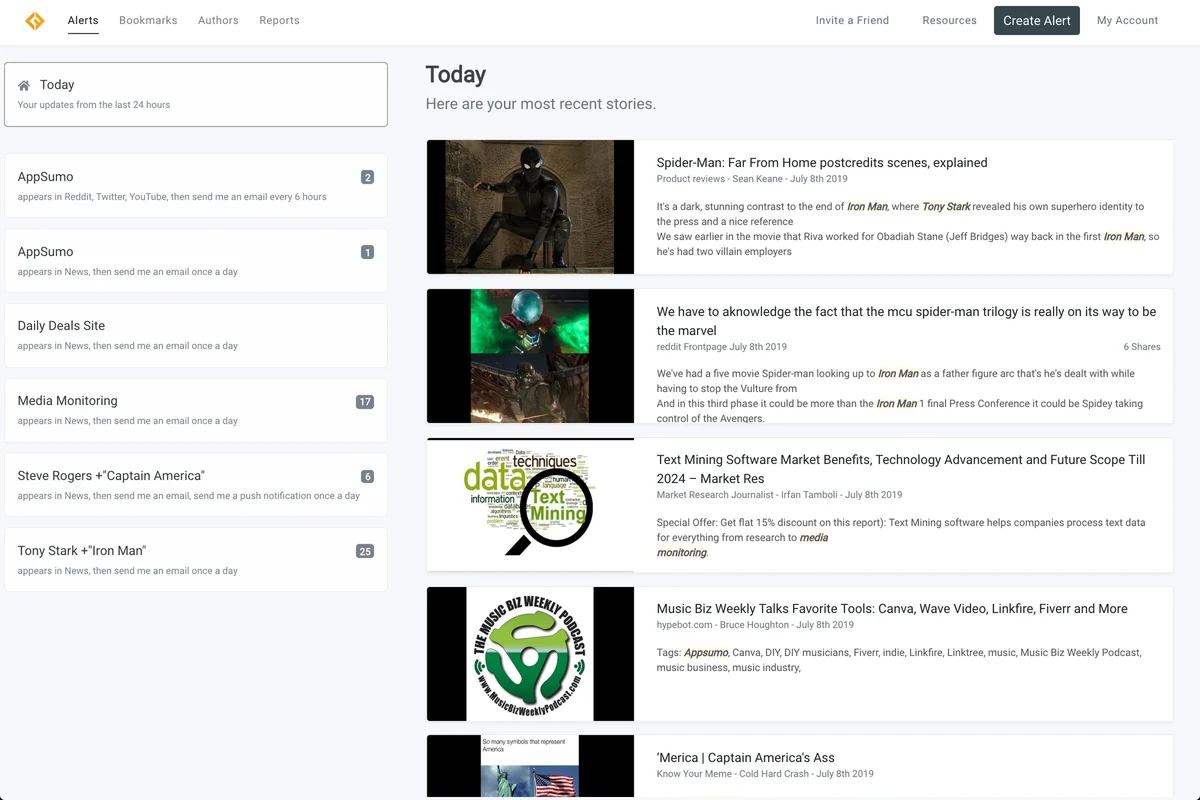Open the Resources menu
The width and height of the screenshot is (1200, 800).
pyautogui.click(x=949, y=20)
